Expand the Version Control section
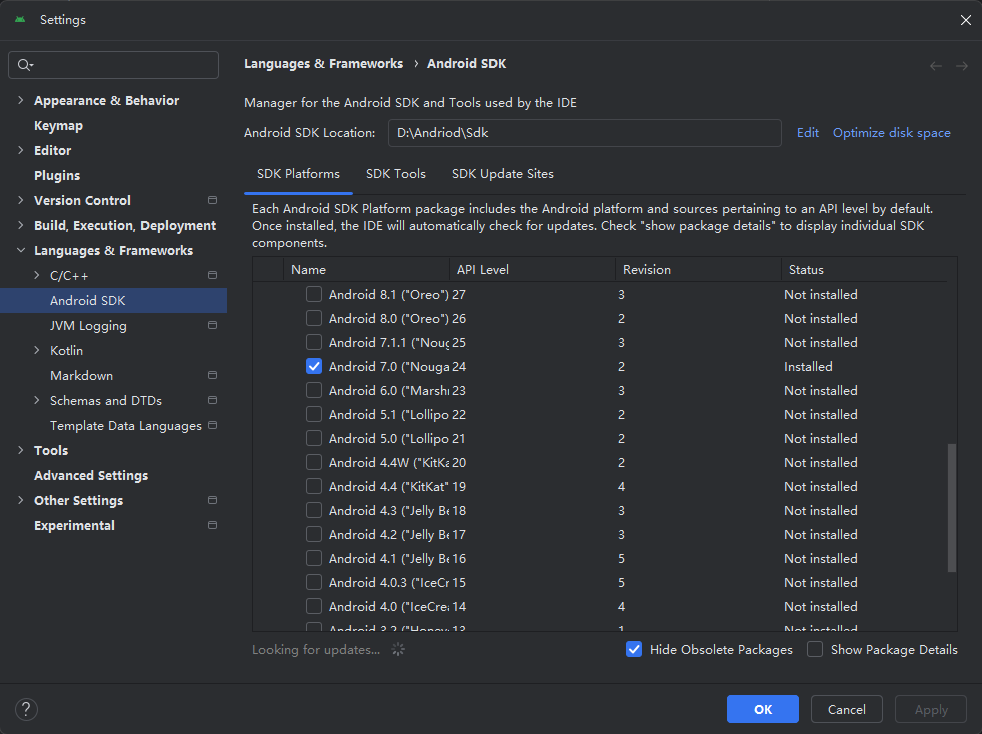 point(21,200)
